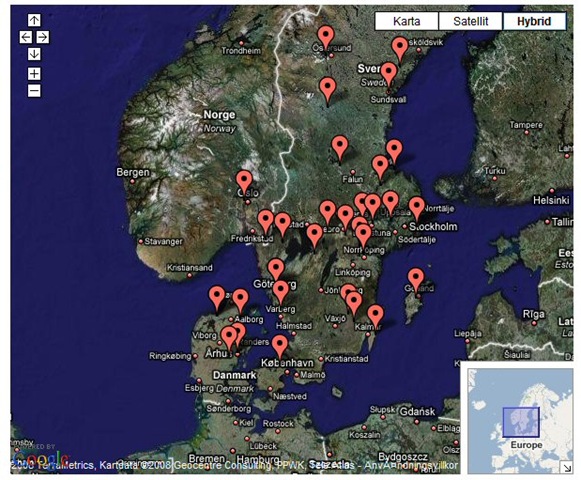The image size is (581, 480).
Task: Select the marker above København
Action: [280, 347]
